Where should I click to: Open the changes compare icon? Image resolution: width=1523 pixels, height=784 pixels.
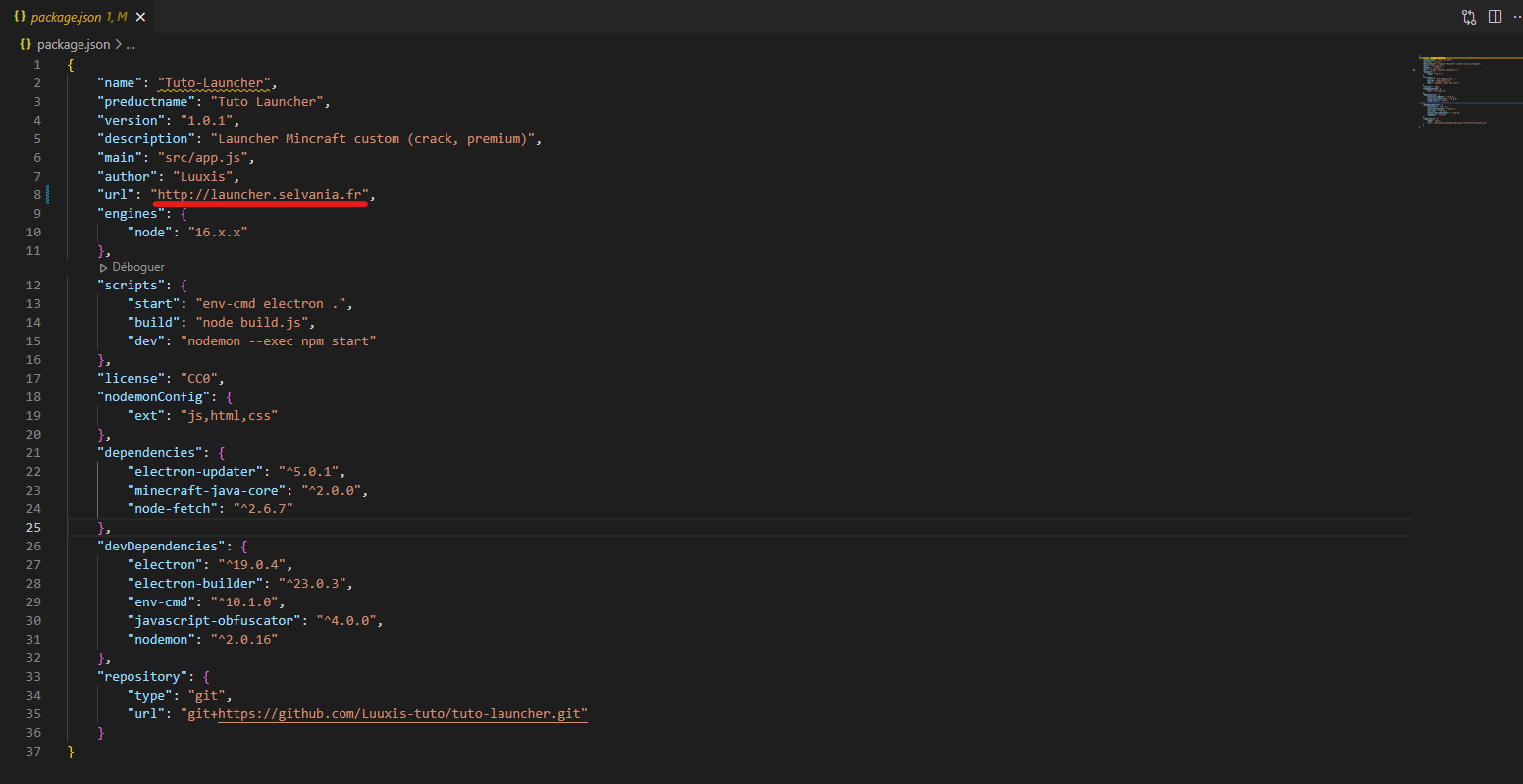tap(1469, 17)
